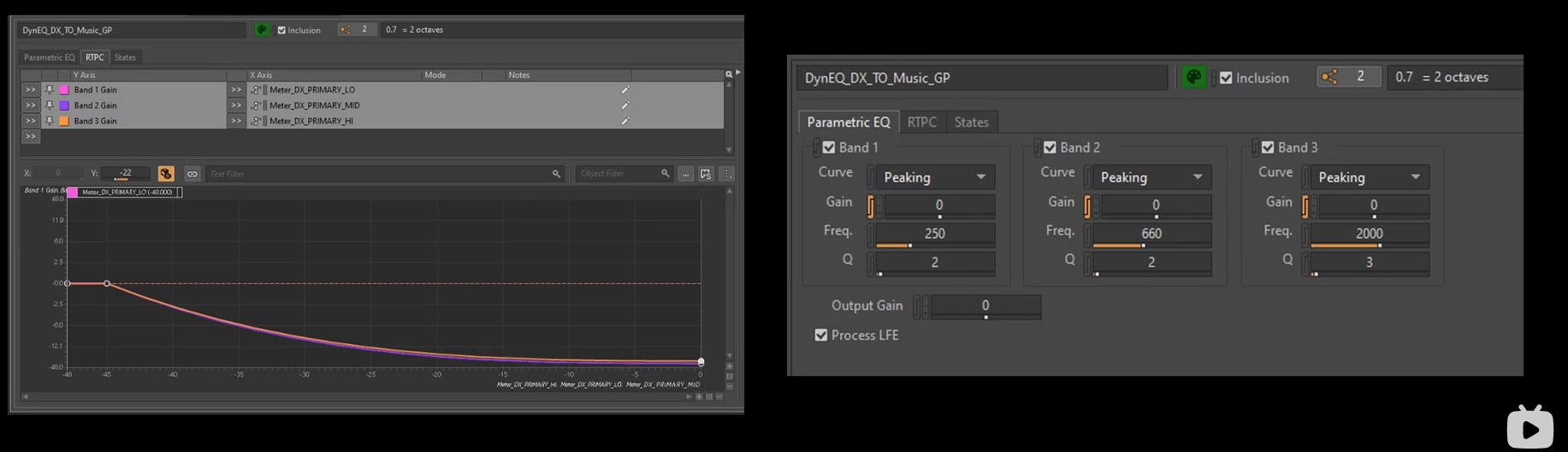Click the RTPC indicator icon next to Band 1 Gain slider
1568x452 pixels.
coord(871,205)
